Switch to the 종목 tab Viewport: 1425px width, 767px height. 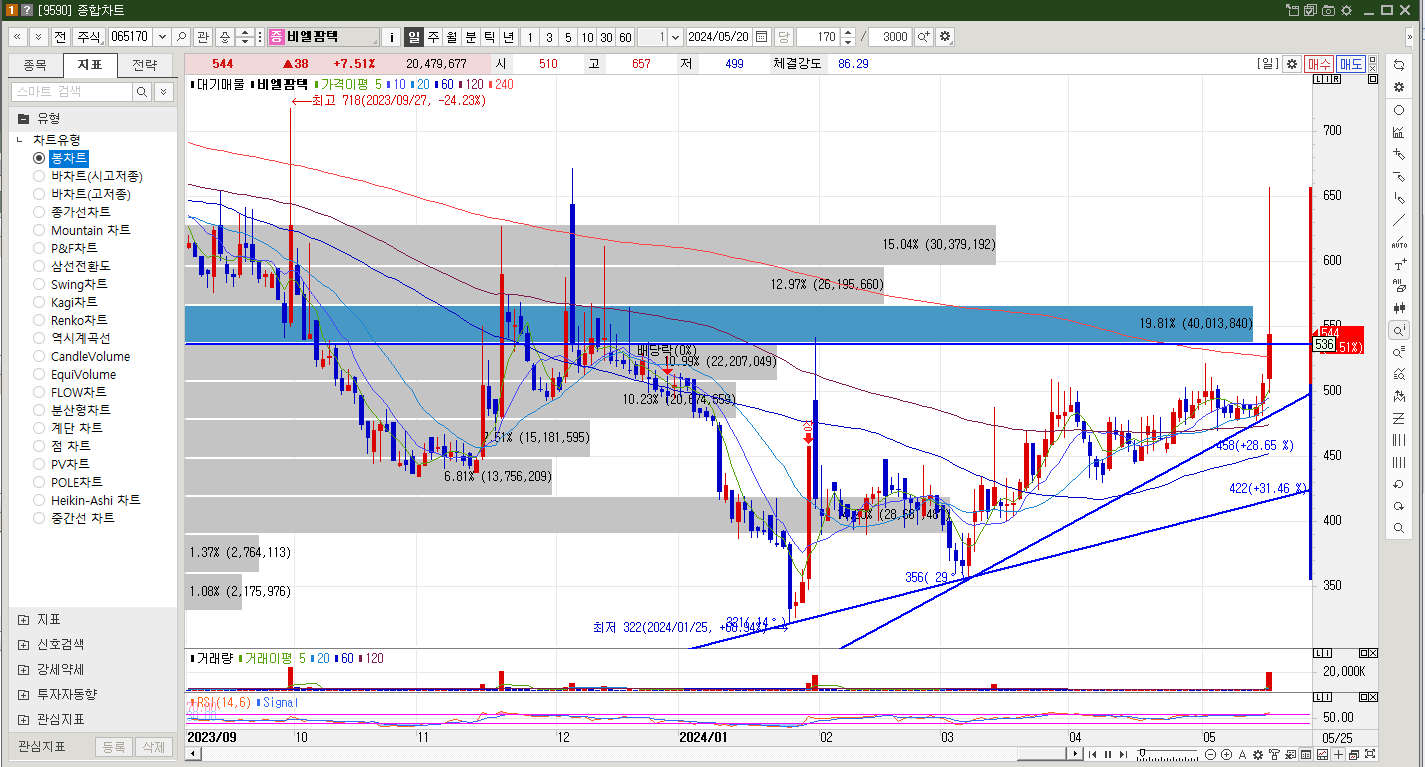point(34,66)
